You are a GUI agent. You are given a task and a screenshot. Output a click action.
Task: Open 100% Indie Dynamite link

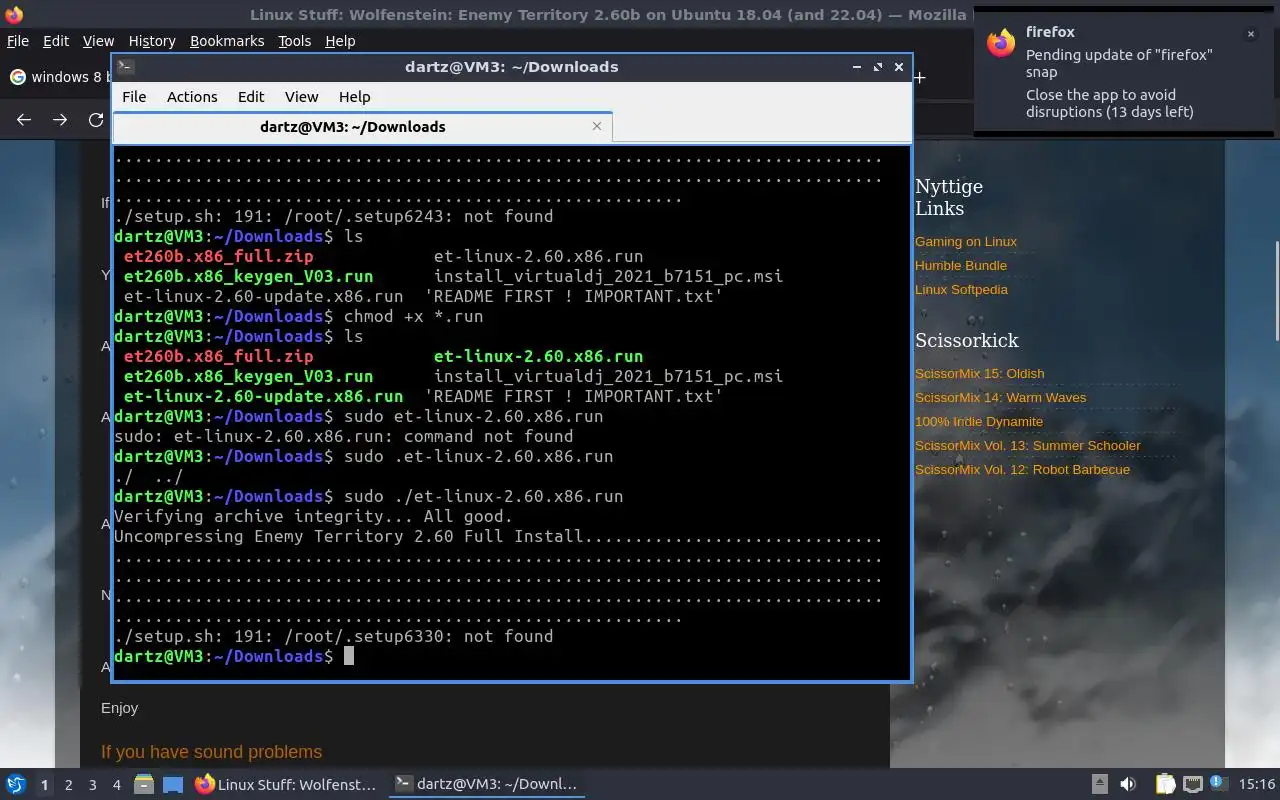pos(979,421)
